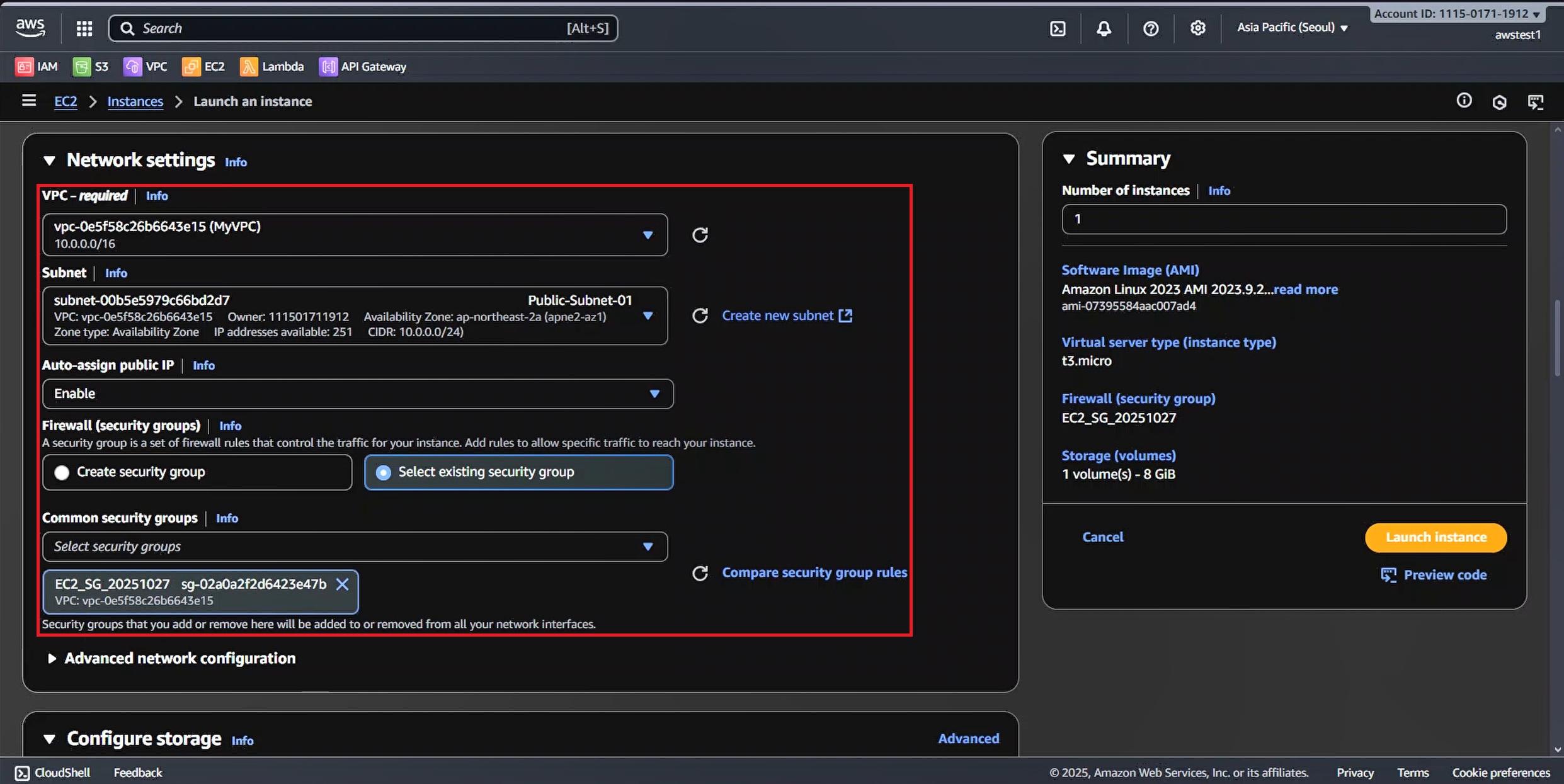This screenshot has height=784, width=1564.
Task: Open the Auto-assign public IP dropdown
Action: (357, 394)
